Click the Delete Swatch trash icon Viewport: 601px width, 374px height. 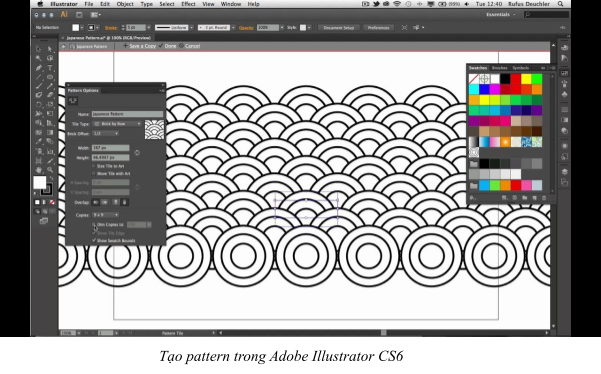[x=544, y=198]
